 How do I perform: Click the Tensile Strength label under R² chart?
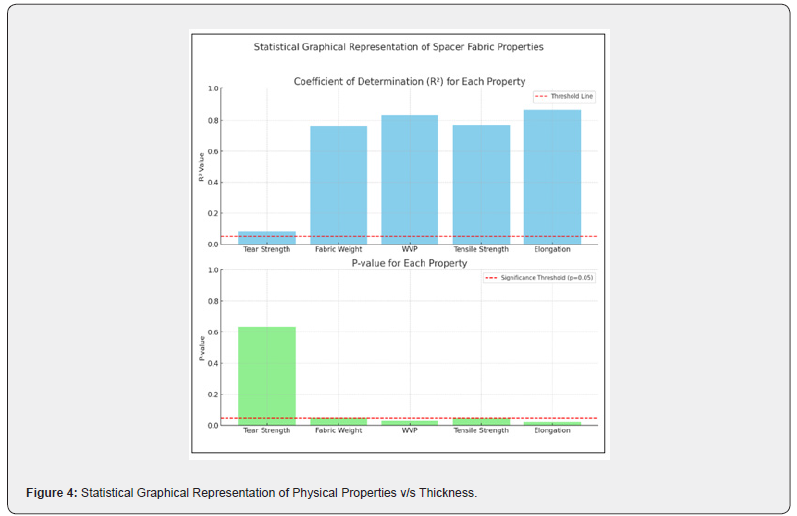click(481, 249)
